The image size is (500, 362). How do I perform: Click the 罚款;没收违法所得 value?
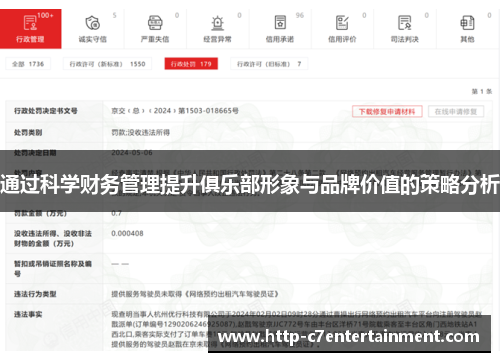tap(141, 133)
